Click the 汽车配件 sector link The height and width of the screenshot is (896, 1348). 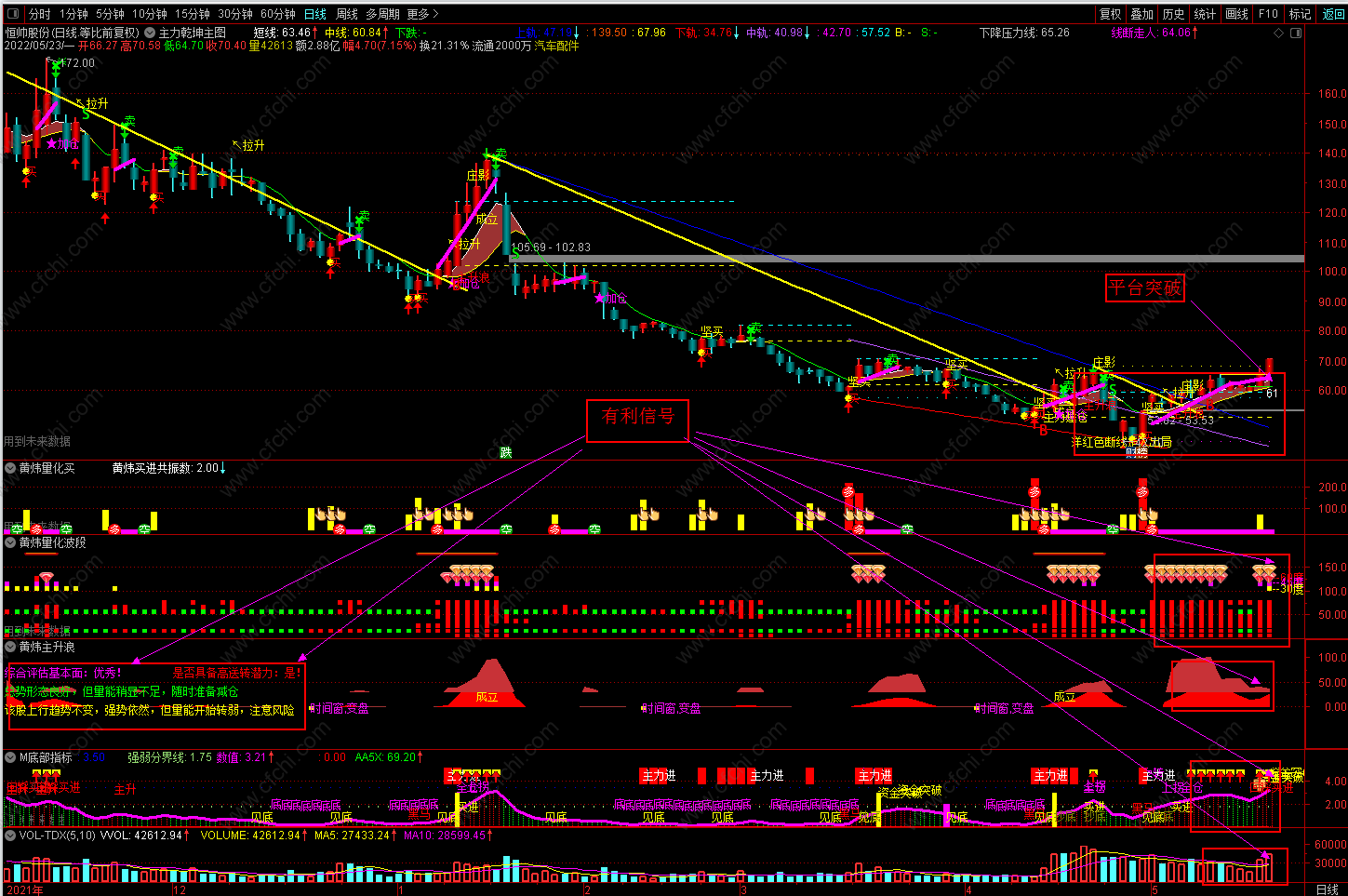(556, 46)
